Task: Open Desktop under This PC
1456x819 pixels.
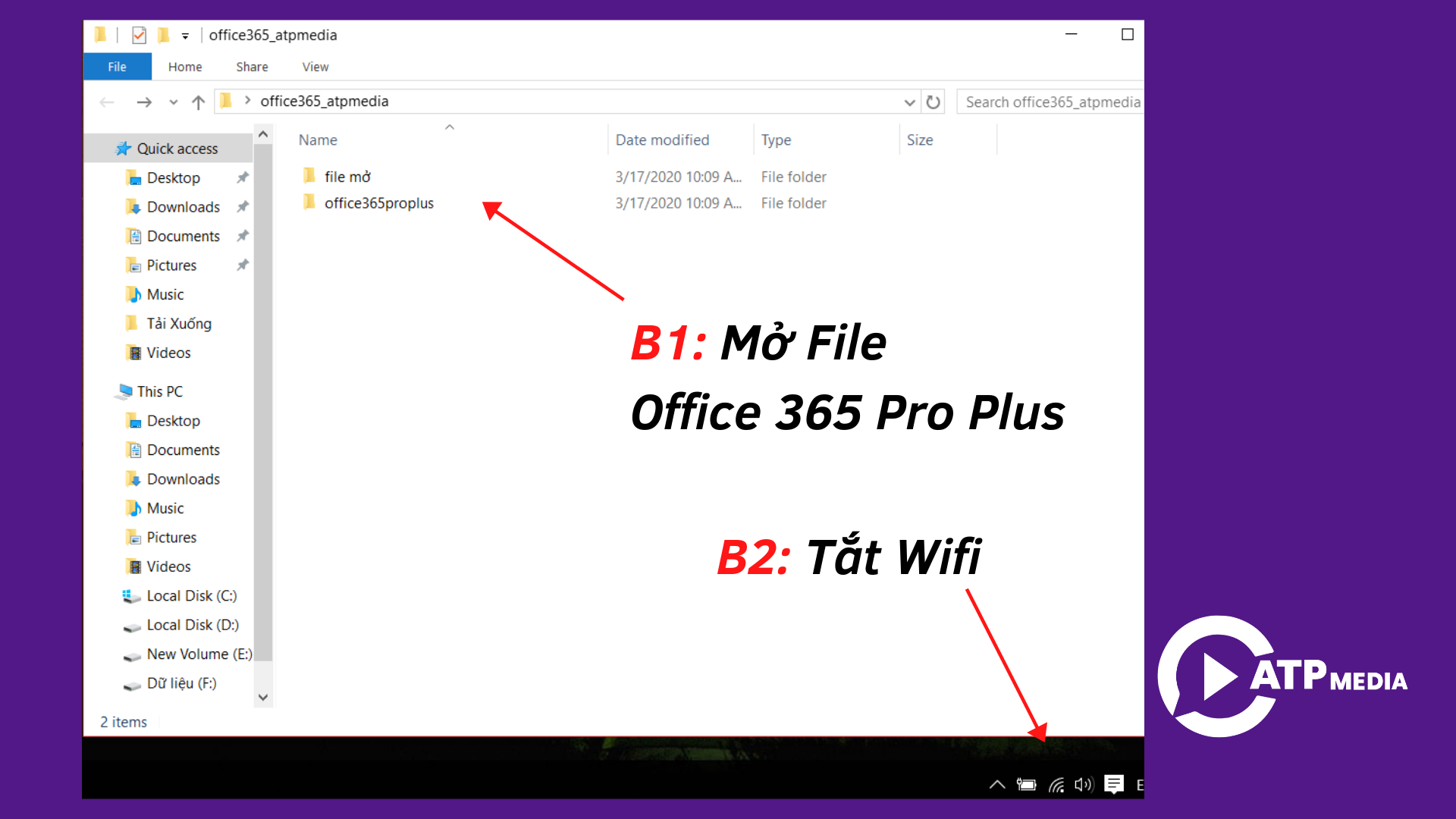Action: [x=173, y=421]
